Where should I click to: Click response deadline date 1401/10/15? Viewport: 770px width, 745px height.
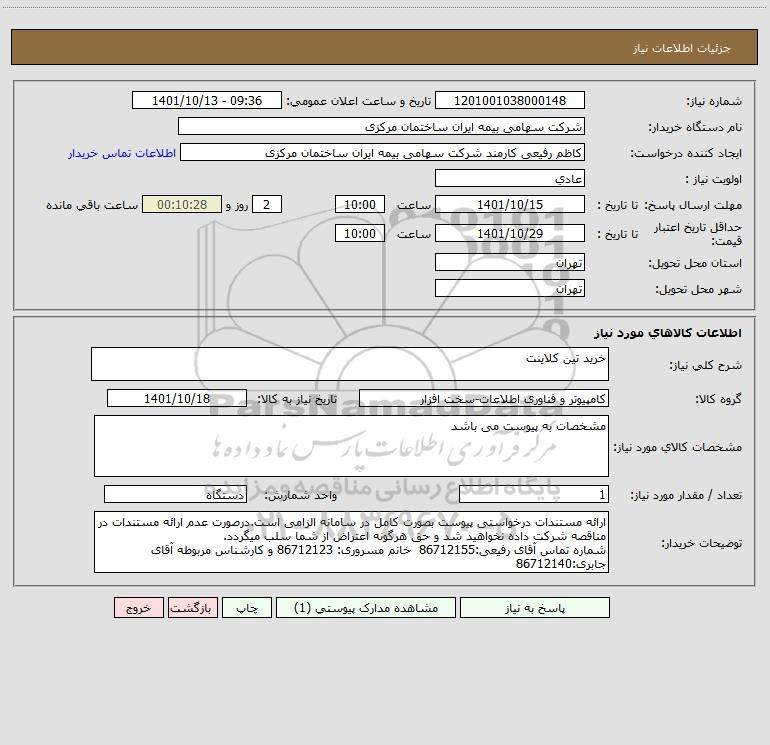(x=510, y=204)
